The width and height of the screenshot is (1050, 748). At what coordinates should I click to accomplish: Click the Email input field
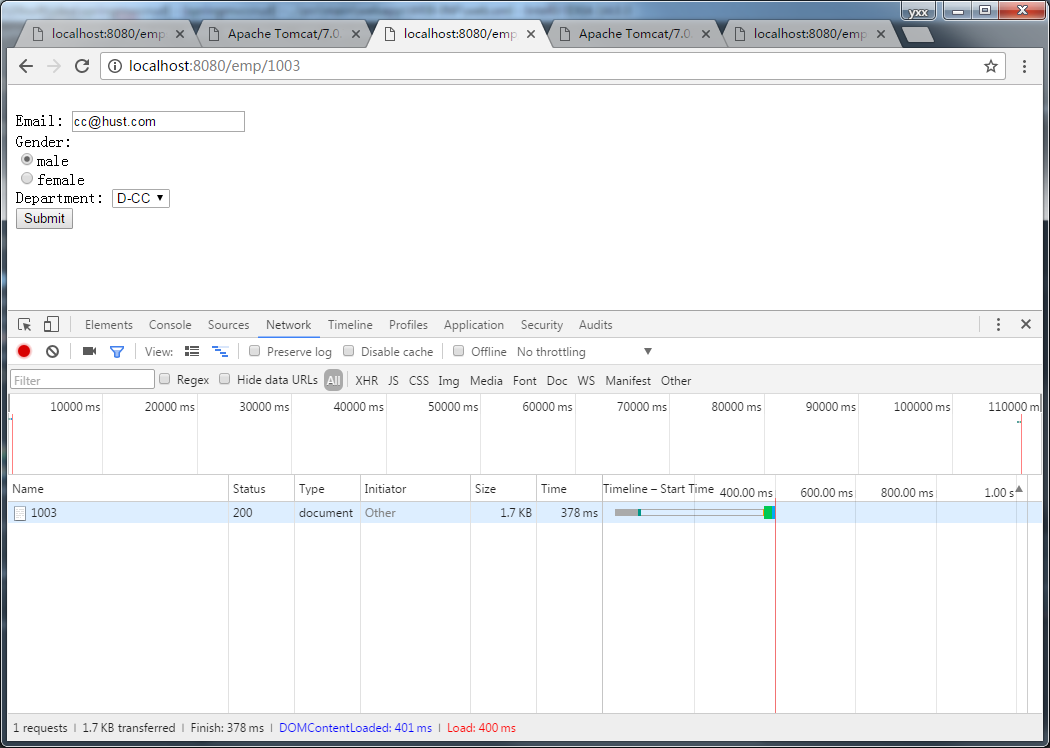[x=159, y=121]
